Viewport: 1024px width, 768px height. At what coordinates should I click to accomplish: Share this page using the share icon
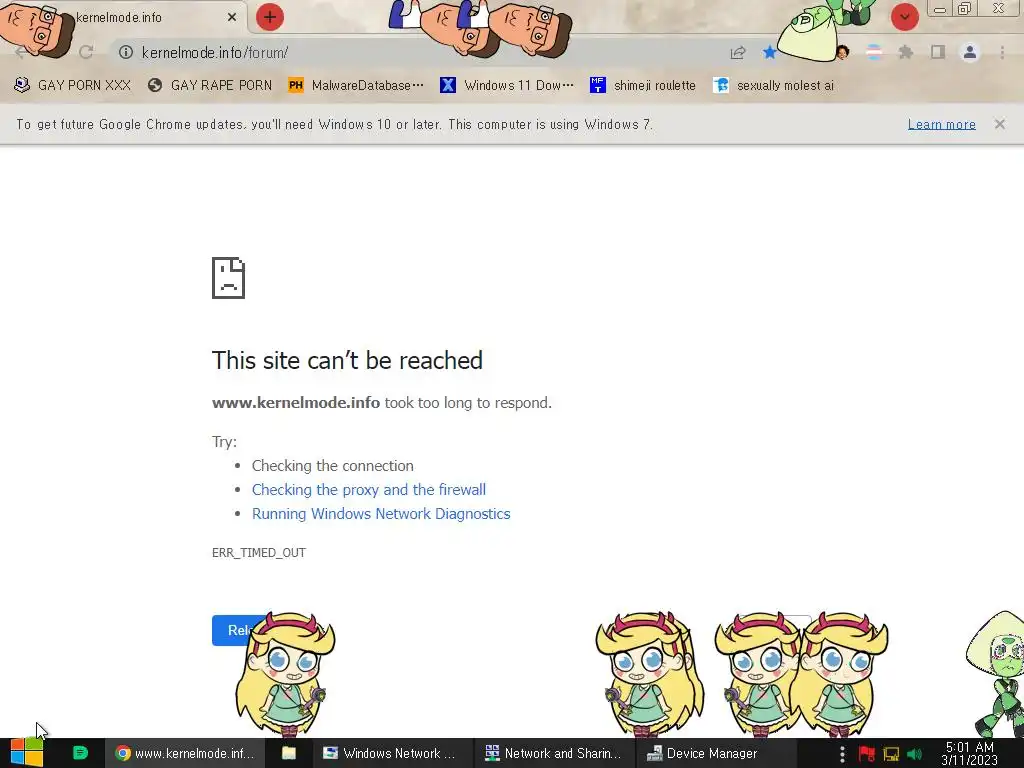click(738, 52)
